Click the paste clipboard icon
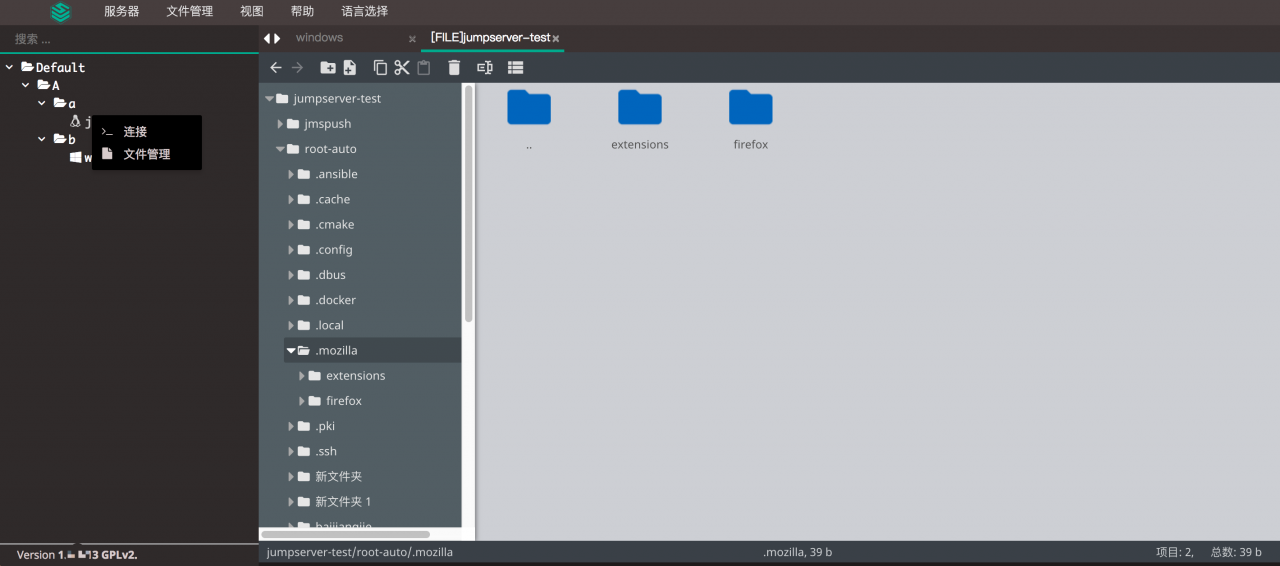Screen dimensions: 1280x566 [x=424, y=68]
